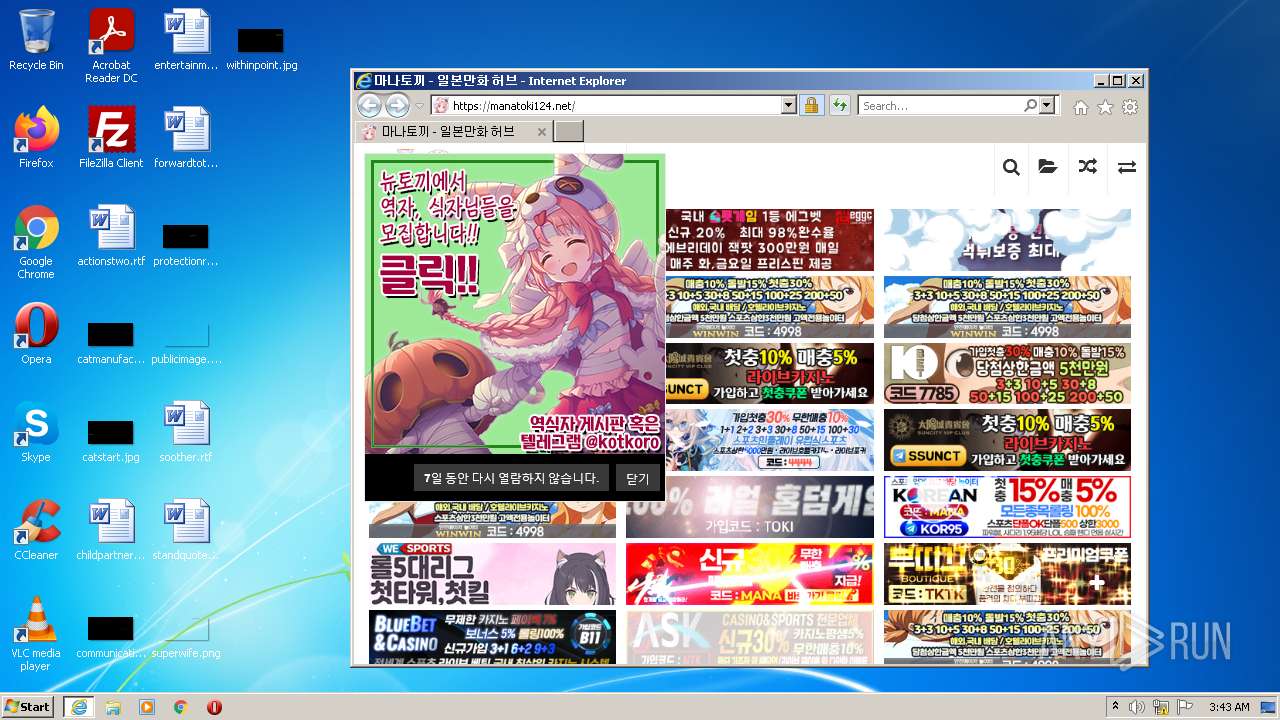Open the recent pages dropdown arrow
This screenshot has width=1280, height=720.
tap(420, 106)
